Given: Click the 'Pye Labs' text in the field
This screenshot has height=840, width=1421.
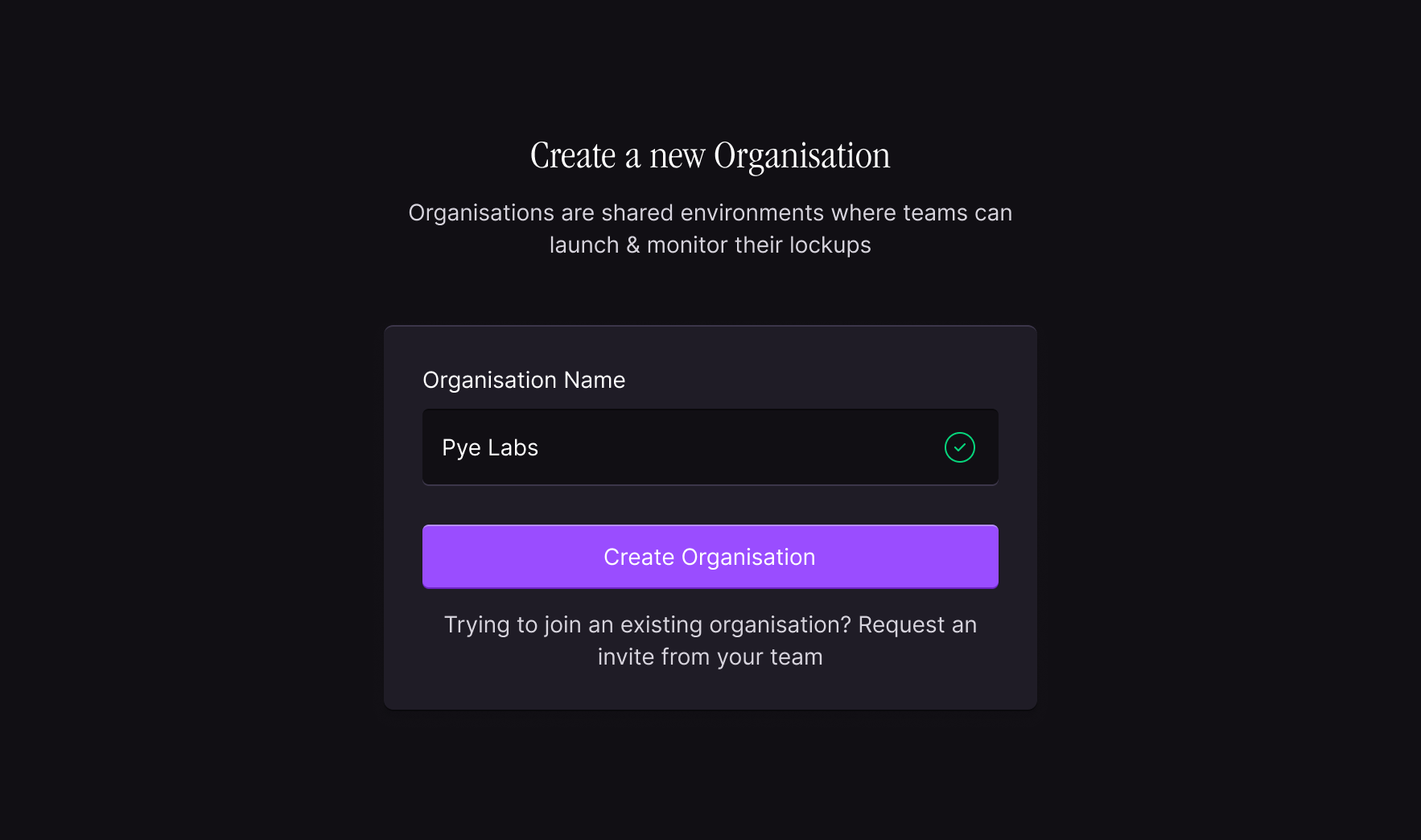Looking at the screenshot, I should coord(490,448).
